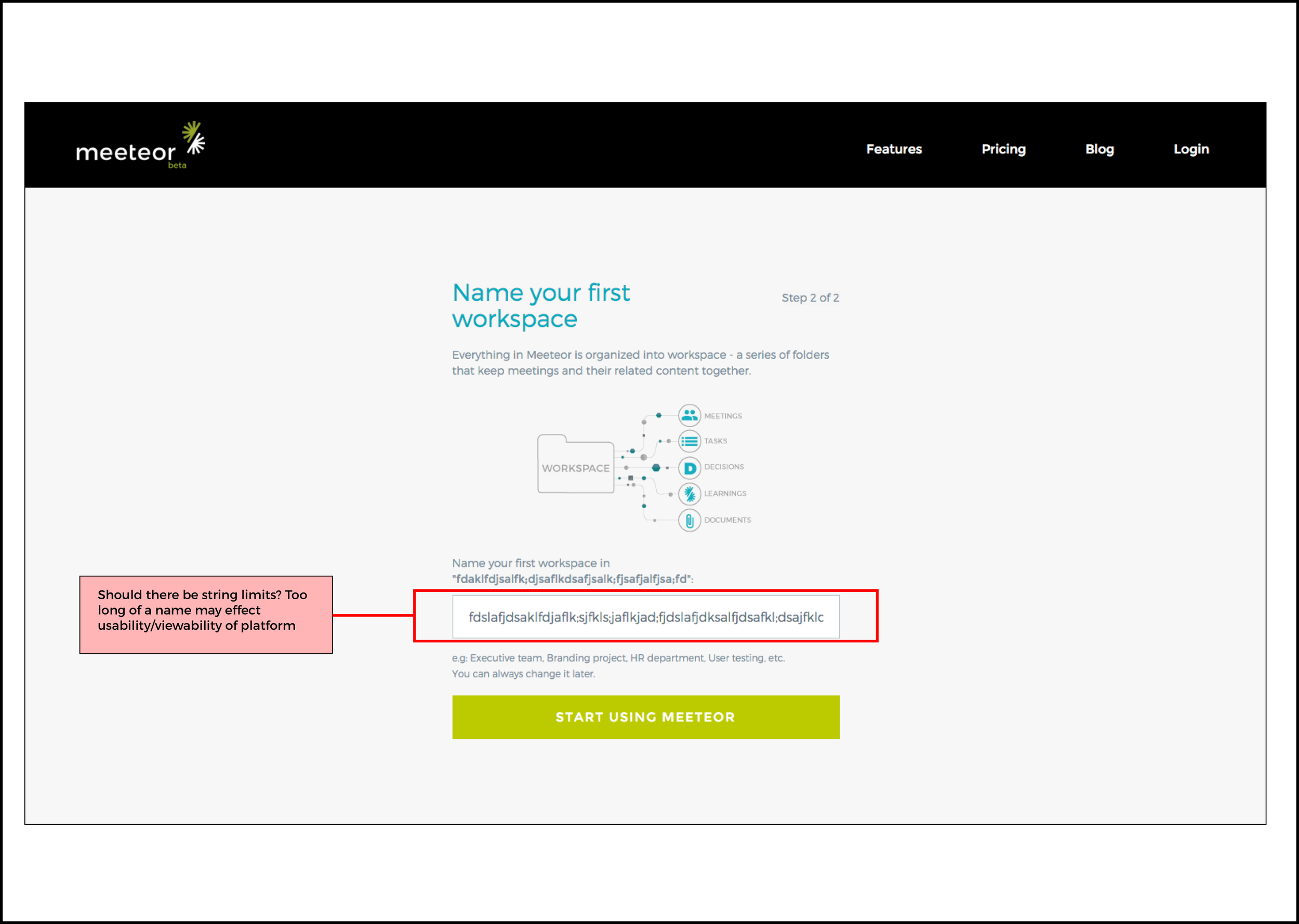1299x924 pixels.
Task: Click the 'Step 2 of 2' text
Action: click(810, 298)
